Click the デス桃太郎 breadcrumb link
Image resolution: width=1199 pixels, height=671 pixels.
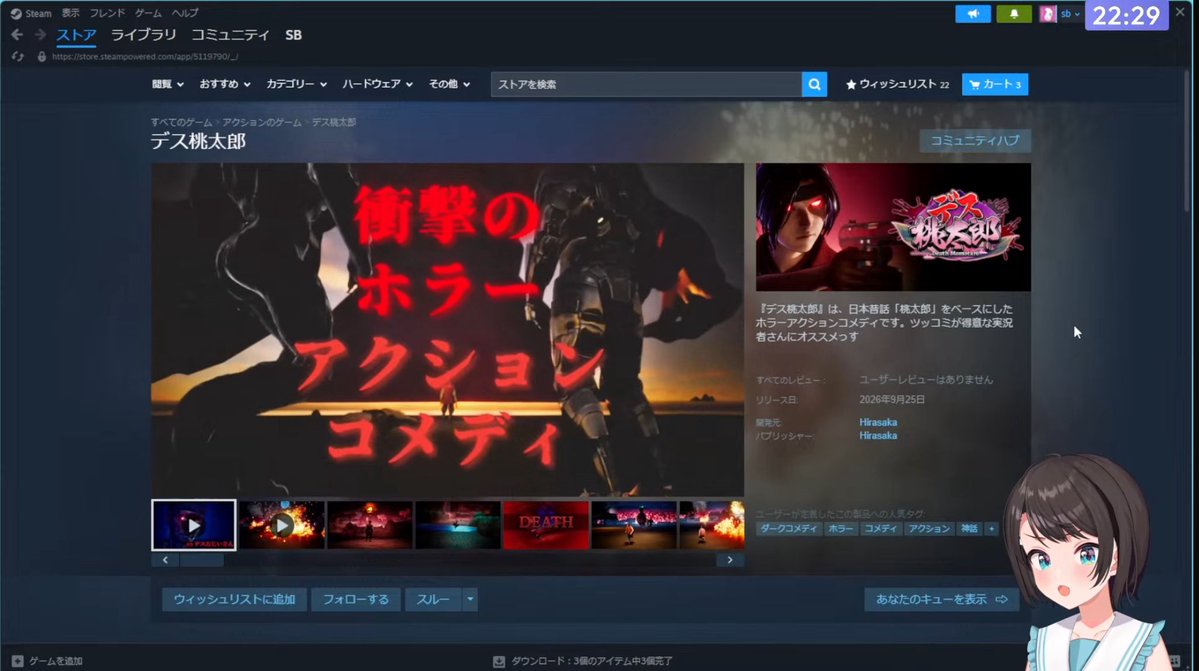point(333,122)
